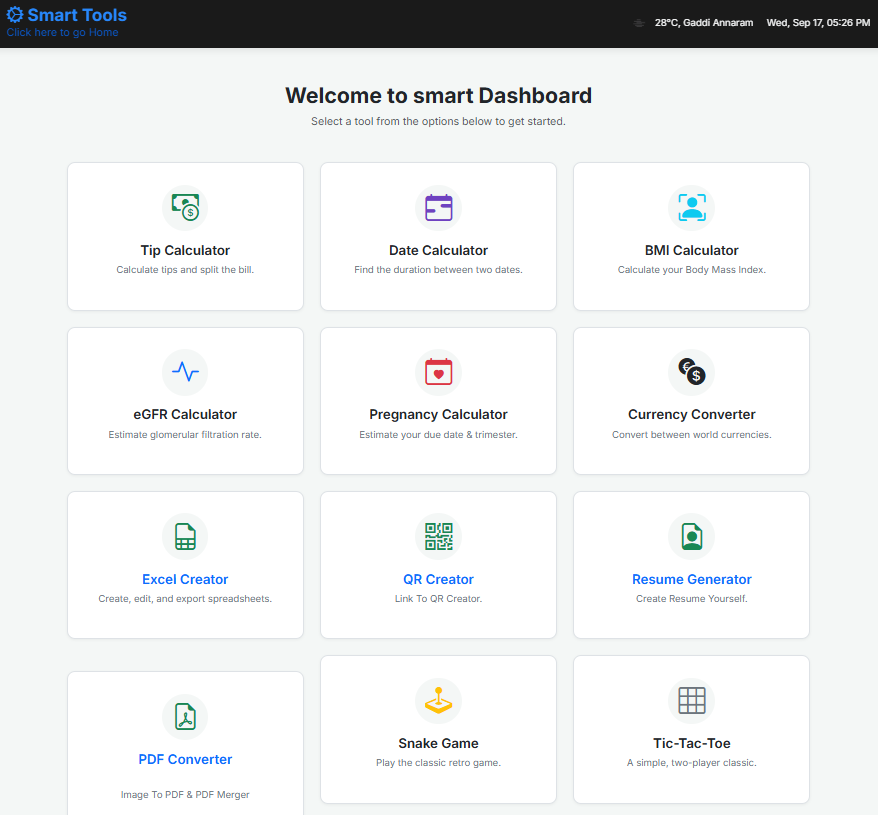Click 'Calculate tips and split the bill.' text
This screenshot has width=878, height=815.
click(185, 270)
